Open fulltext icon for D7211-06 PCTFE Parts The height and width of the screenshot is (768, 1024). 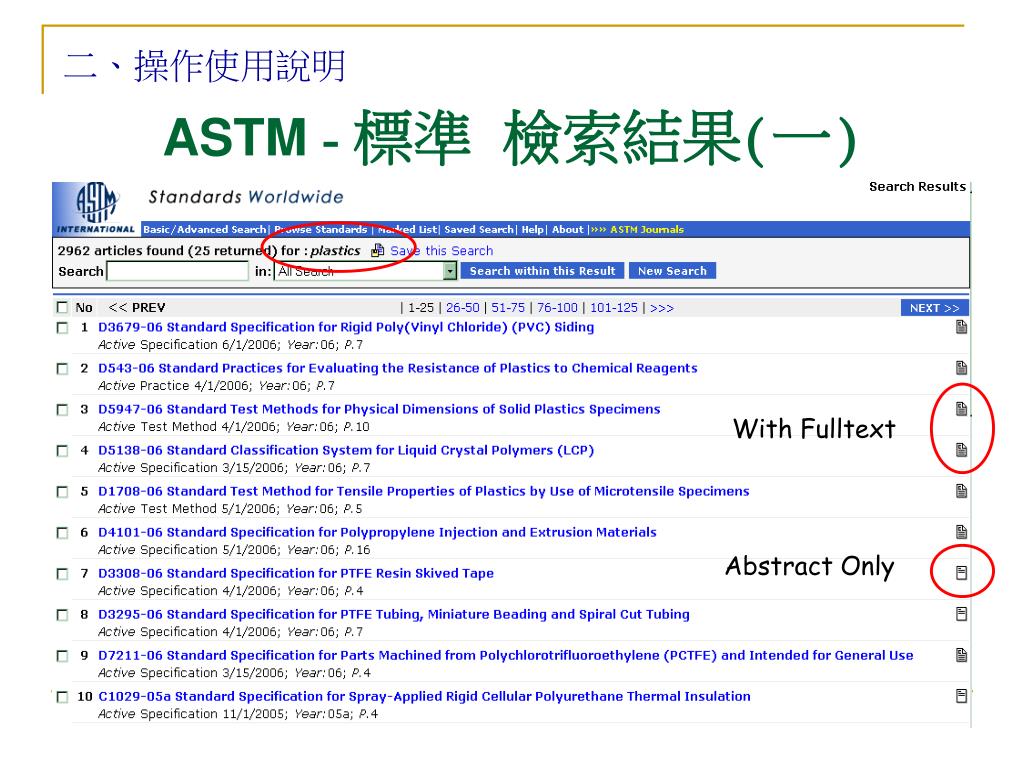click(x=961, y=655)
